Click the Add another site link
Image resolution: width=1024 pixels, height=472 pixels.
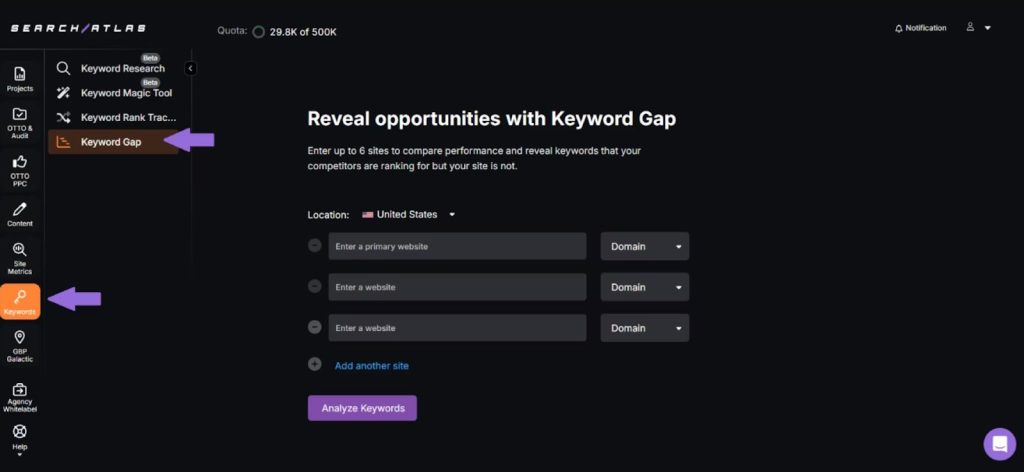coord(371,366)
